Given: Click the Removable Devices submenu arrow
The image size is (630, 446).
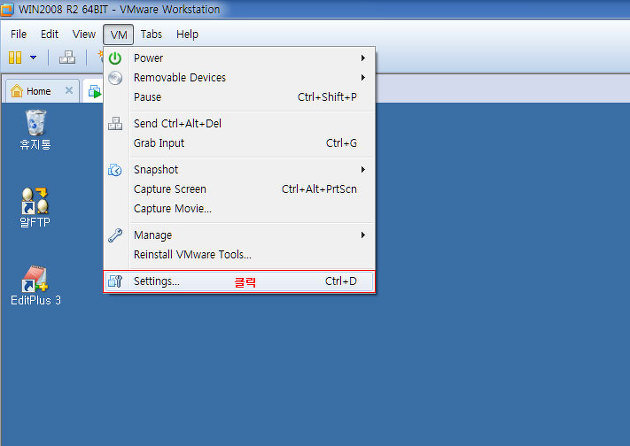Looking at the screenshot, I should pos(363,78).
